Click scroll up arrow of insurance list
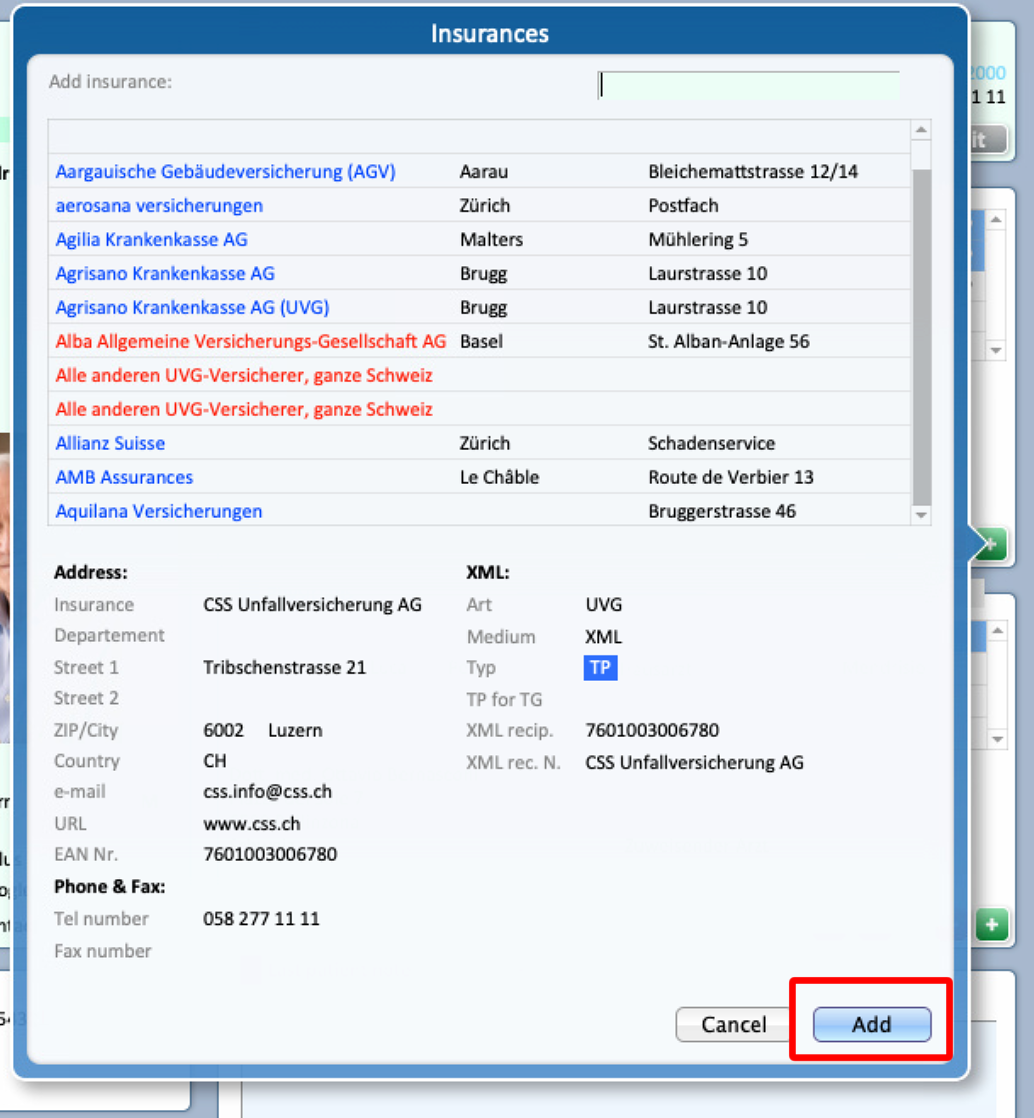1034x1118 pixels. point(921,130)
